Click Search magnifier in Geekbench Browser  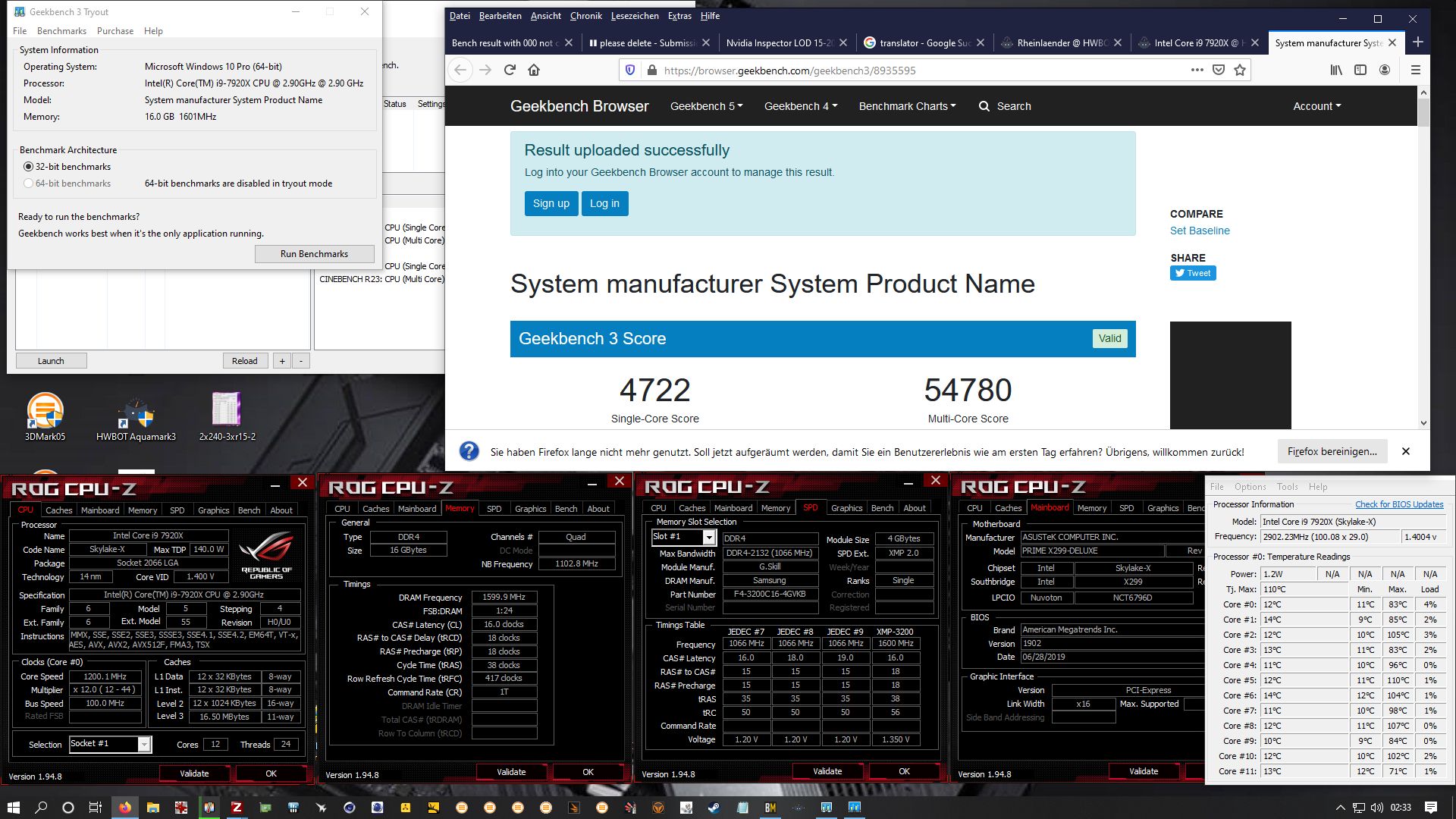(984, 106)
